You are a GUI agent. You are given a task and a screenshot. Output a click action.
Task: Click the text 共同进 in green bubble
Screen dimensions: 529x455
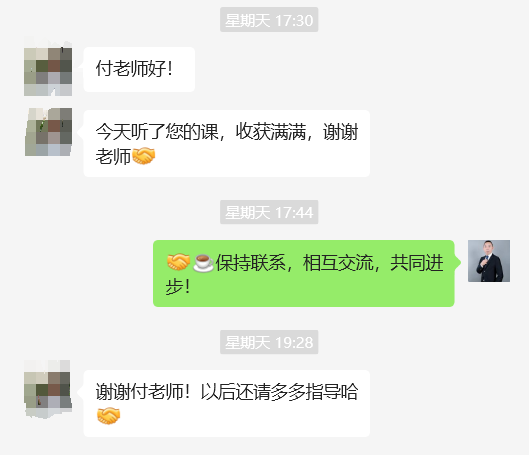click(x=417, y=262)
